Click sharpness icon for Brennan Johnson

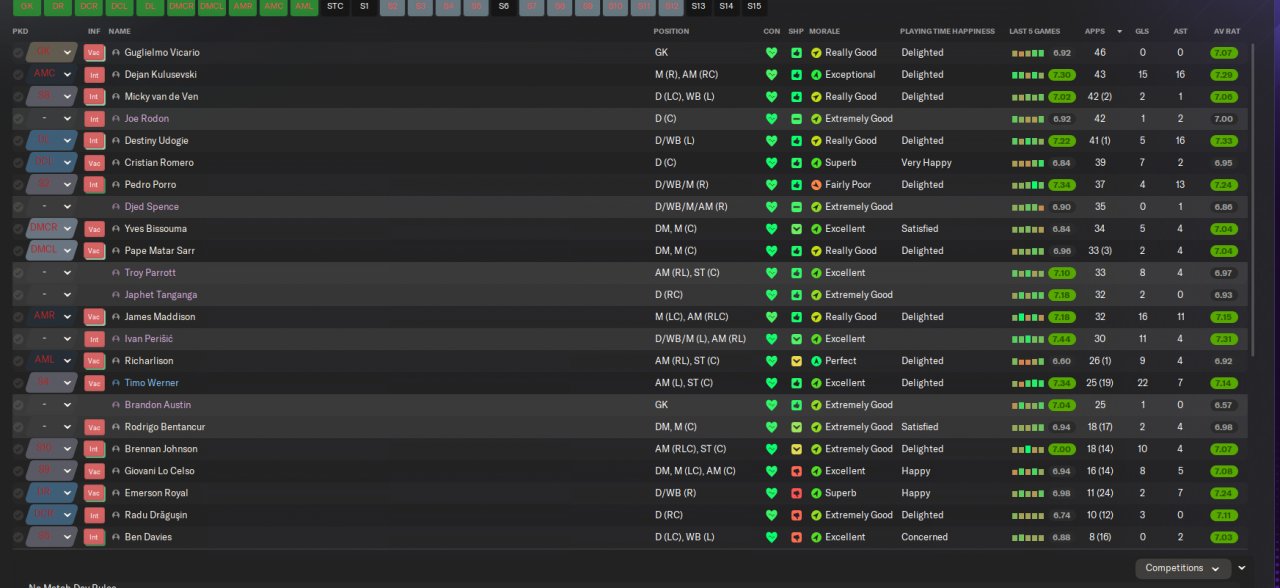[796, 448]
